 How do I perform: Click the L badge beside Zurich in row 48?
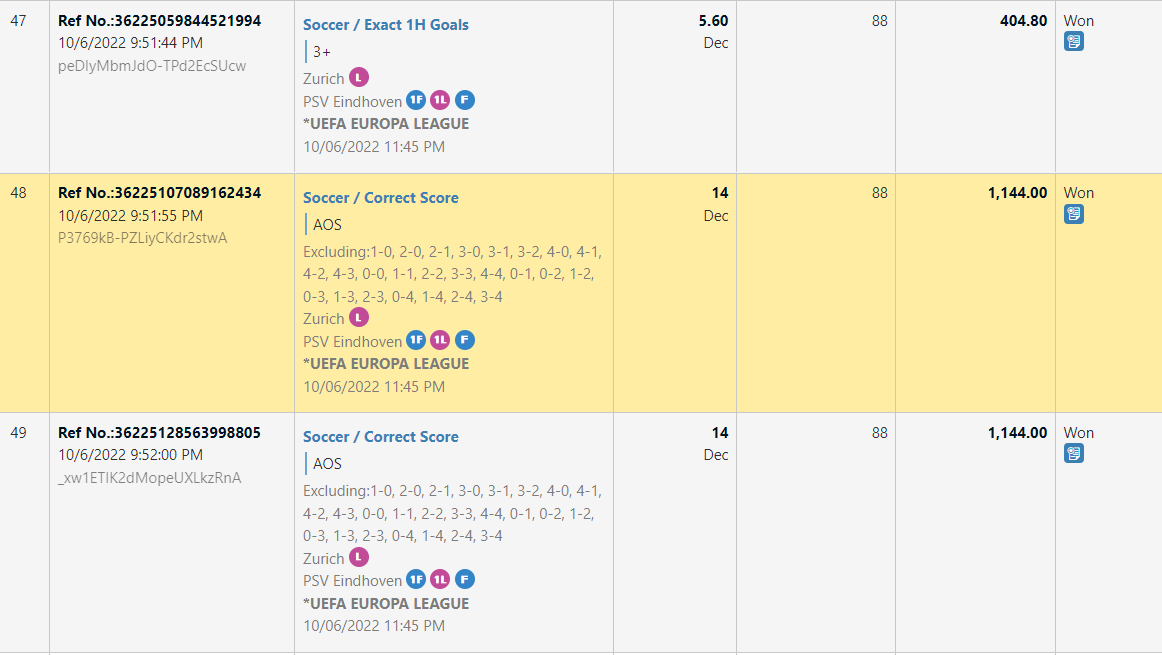coord(359,318)
